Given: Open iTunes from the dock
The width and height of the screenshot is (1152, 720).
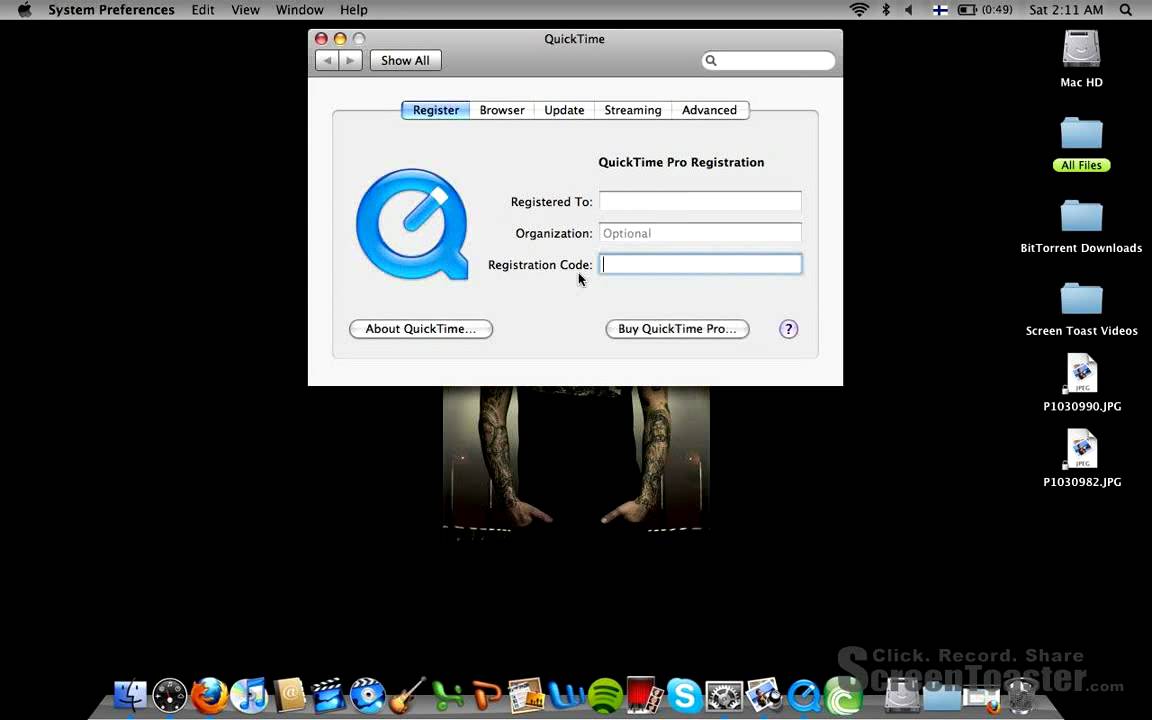Looking at the screenshot, I should click(249, 695).
